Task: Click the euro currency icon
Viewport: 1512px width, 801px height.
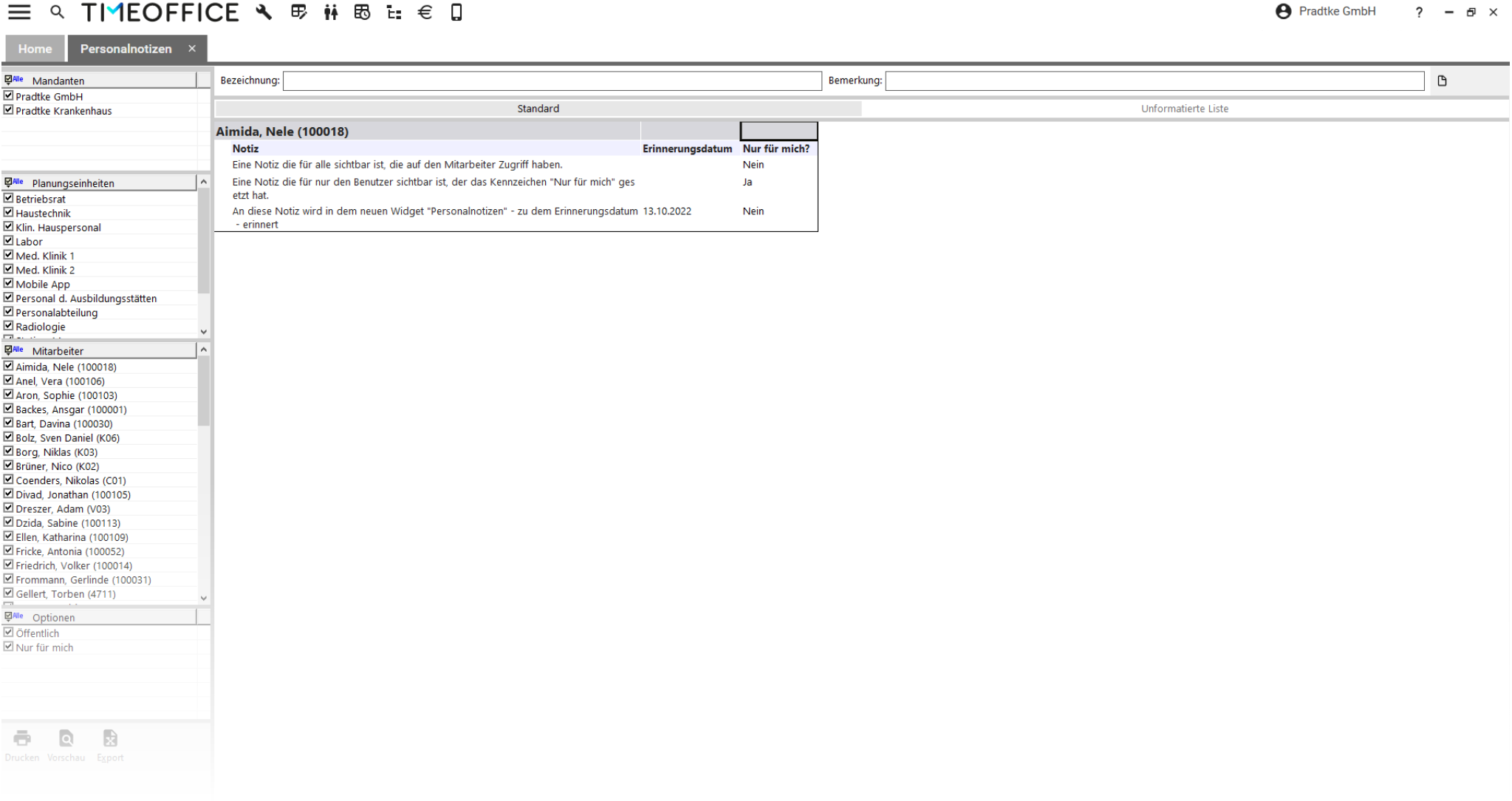Action: coord(425,12)
